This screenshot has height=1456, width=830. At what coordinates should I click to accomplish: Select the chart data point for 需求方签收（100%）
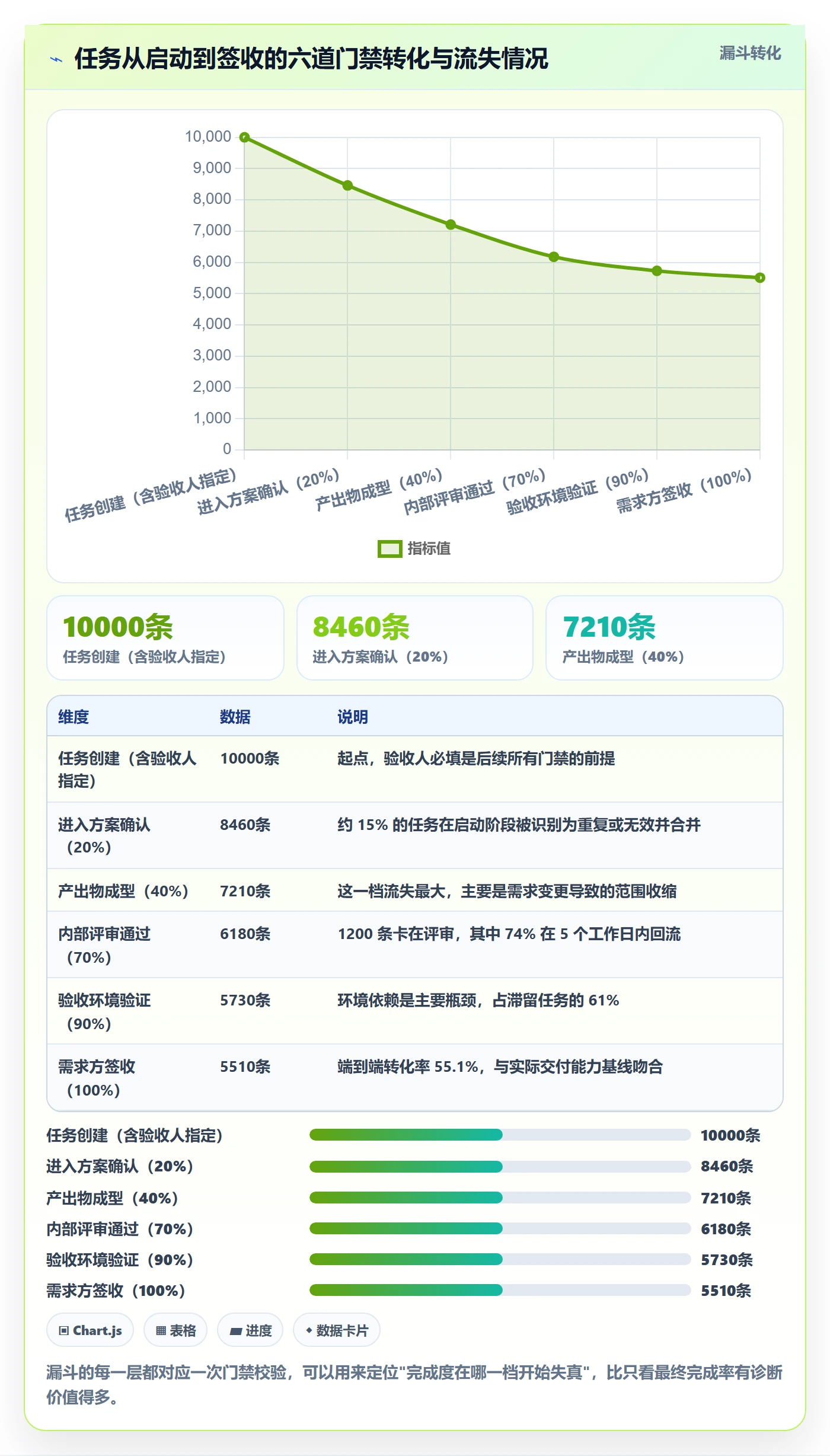[x=760, y=277]
